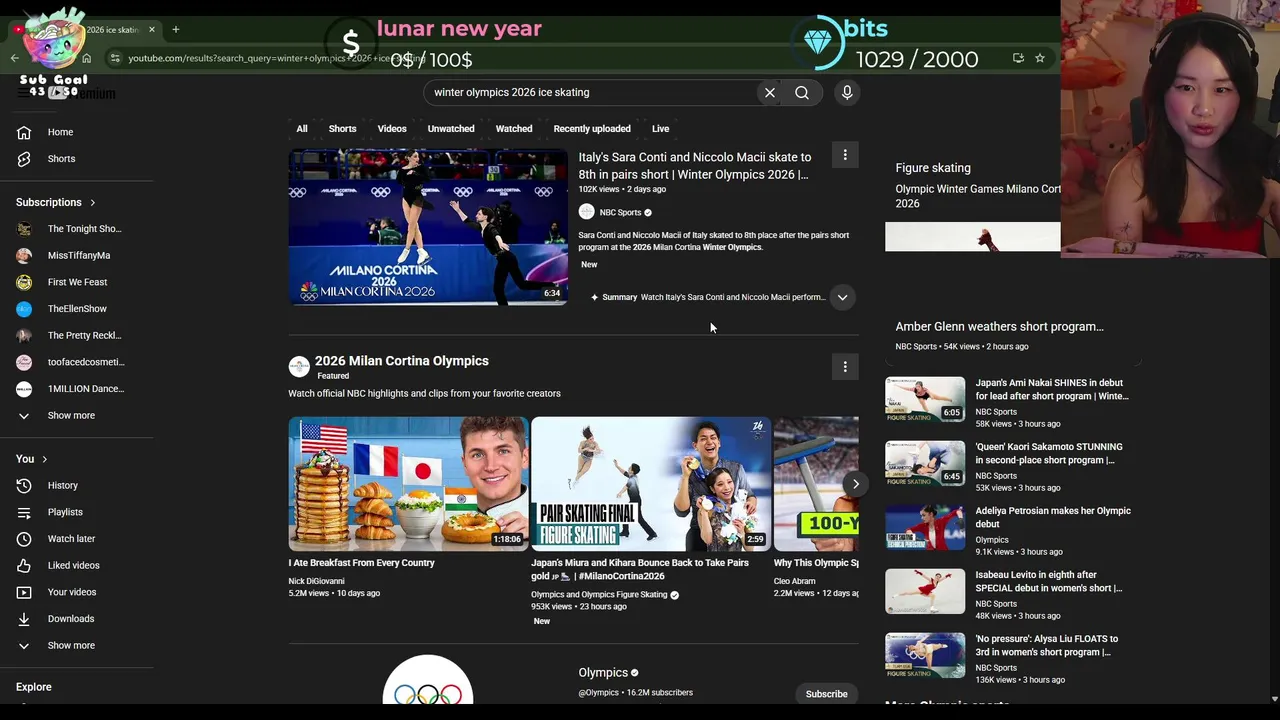Viewport: 1280px width, 720px height.
Task: Advance the featured shelf with next arrow
Action: pos(856,484)
